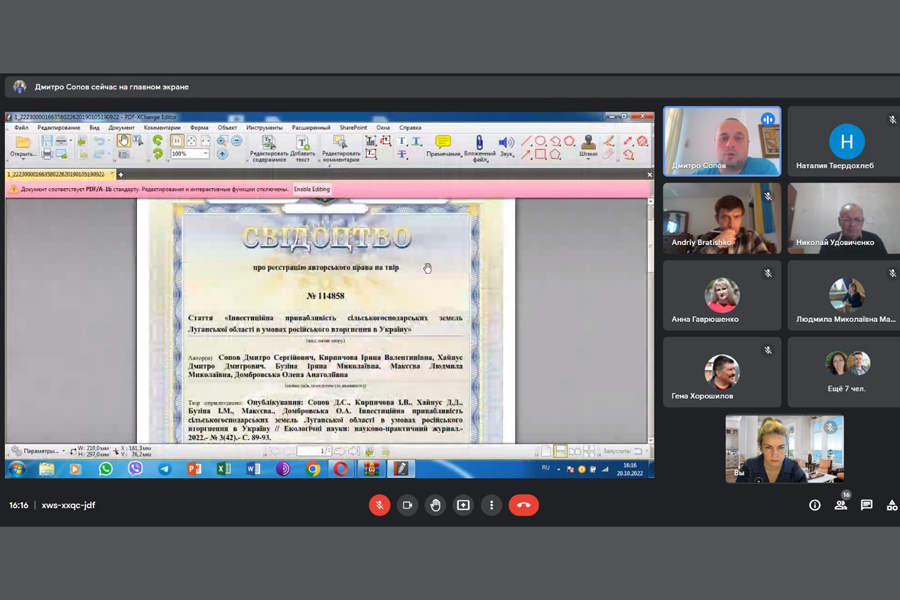Rotate page with upper green arrow icon
Image resolution: width=900 pixels, height=600 pixels.
[157, 140]
